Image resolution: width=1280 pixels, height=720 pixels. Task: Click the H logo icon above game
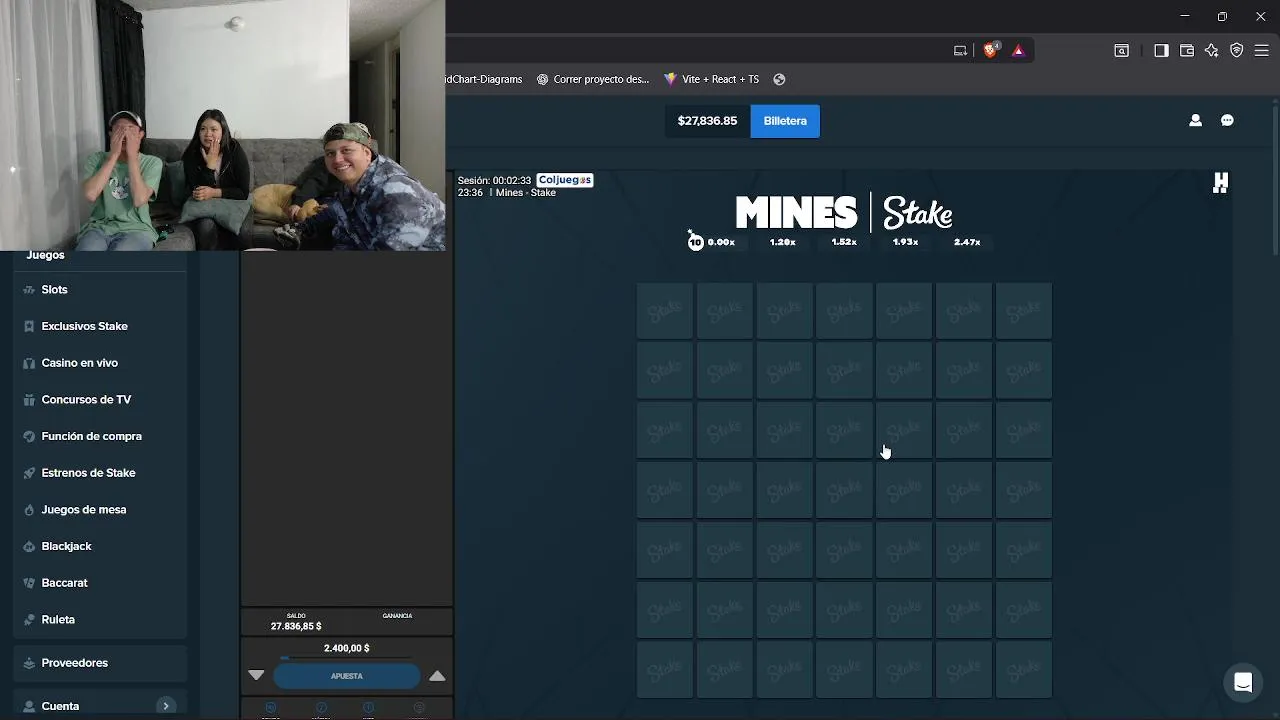tap(1220, 182)
